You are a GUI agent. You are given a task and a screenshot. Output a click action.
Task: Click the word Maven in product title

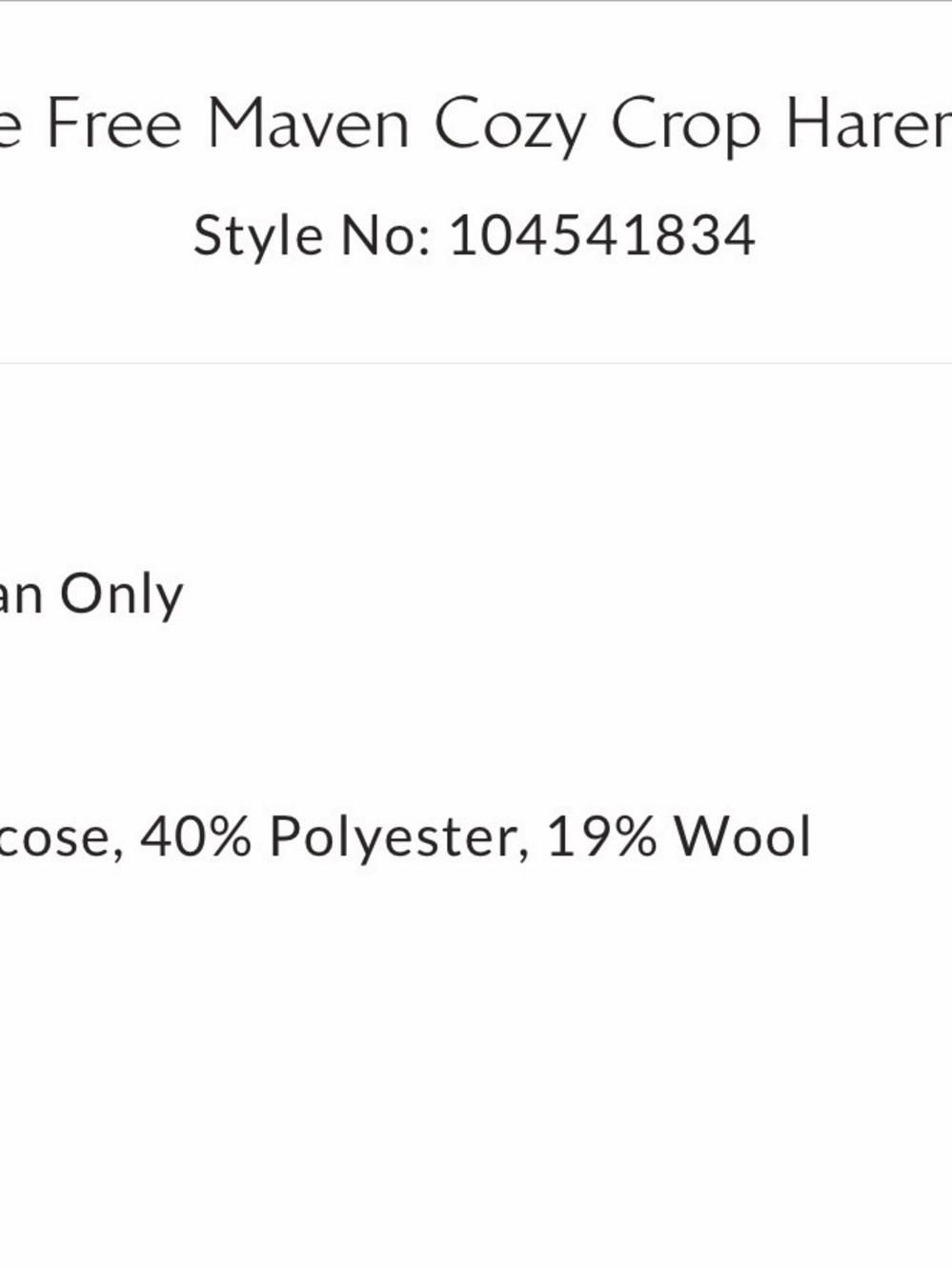(309, 124)
